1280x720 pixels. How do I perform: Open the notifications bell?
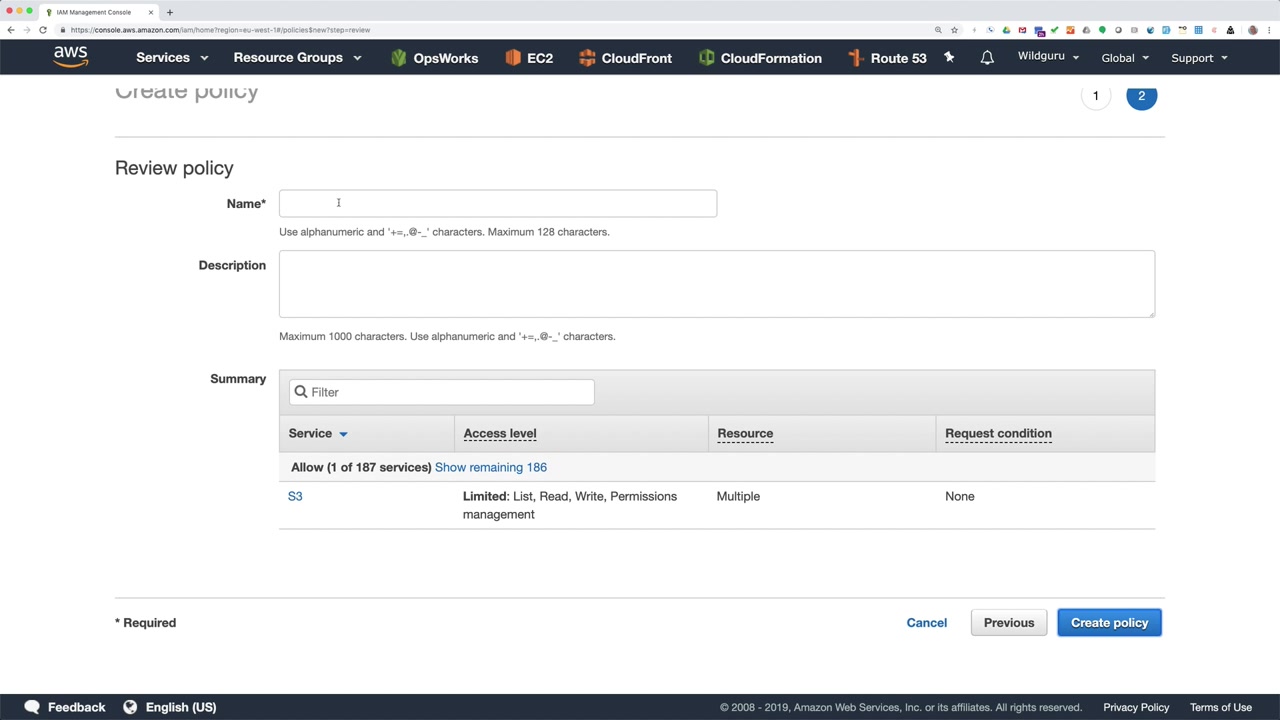987,58
